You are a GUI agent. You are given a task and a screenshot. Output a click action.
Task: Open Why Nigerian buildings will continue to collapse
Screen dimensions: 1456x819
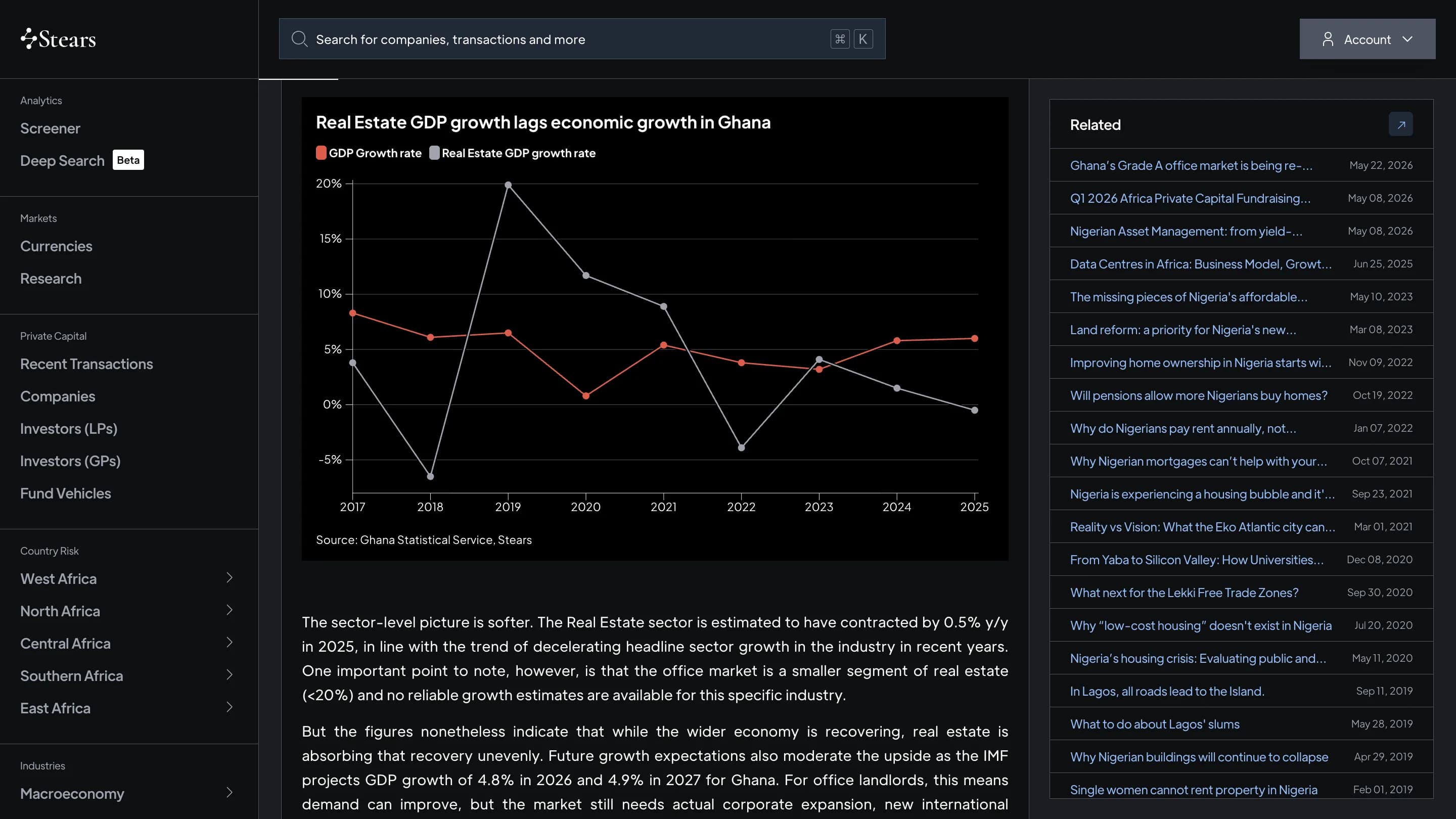(1199, 757)
